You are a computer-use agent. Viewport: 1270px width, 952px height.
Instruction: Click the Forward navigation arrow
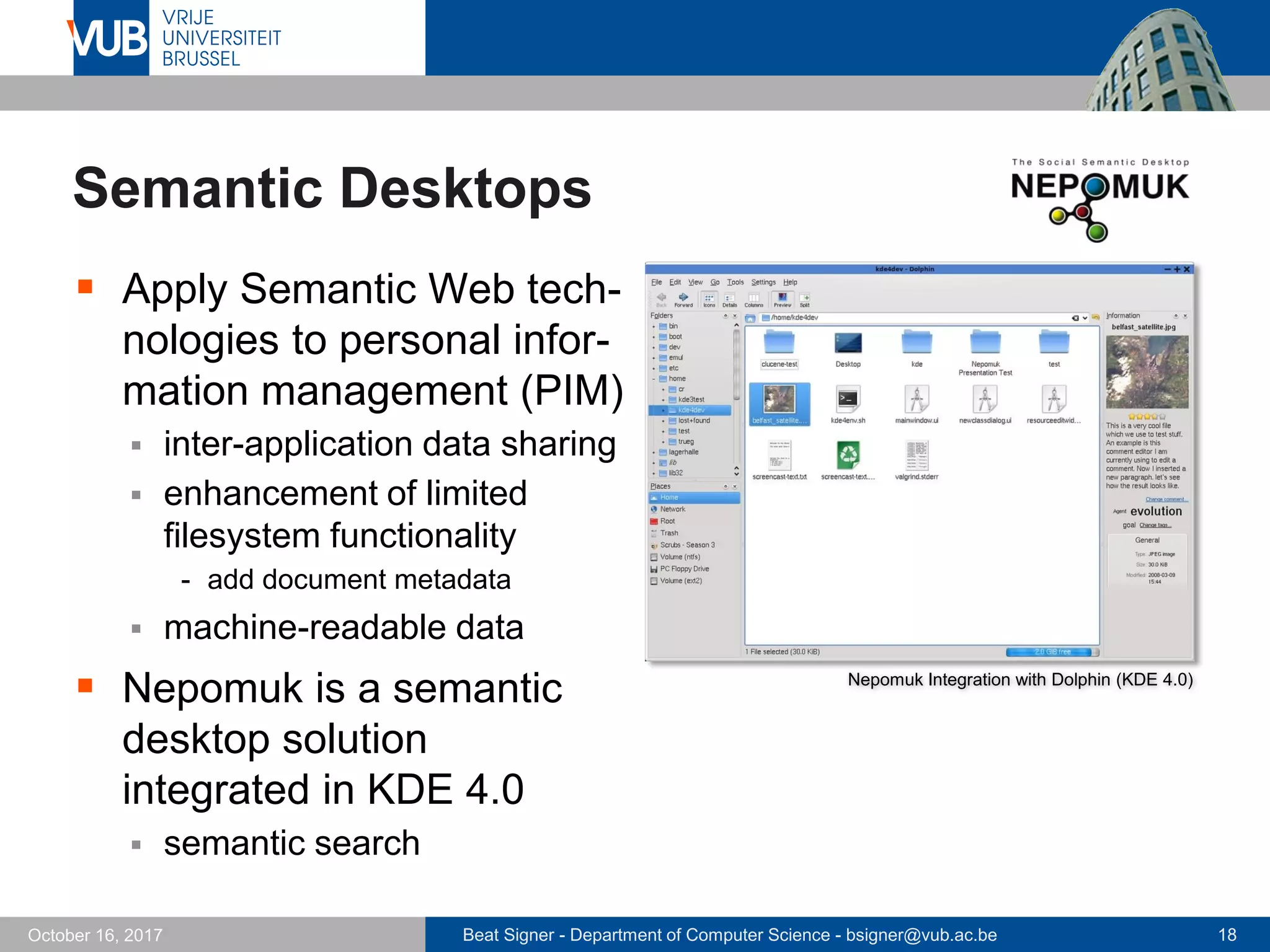683,299
